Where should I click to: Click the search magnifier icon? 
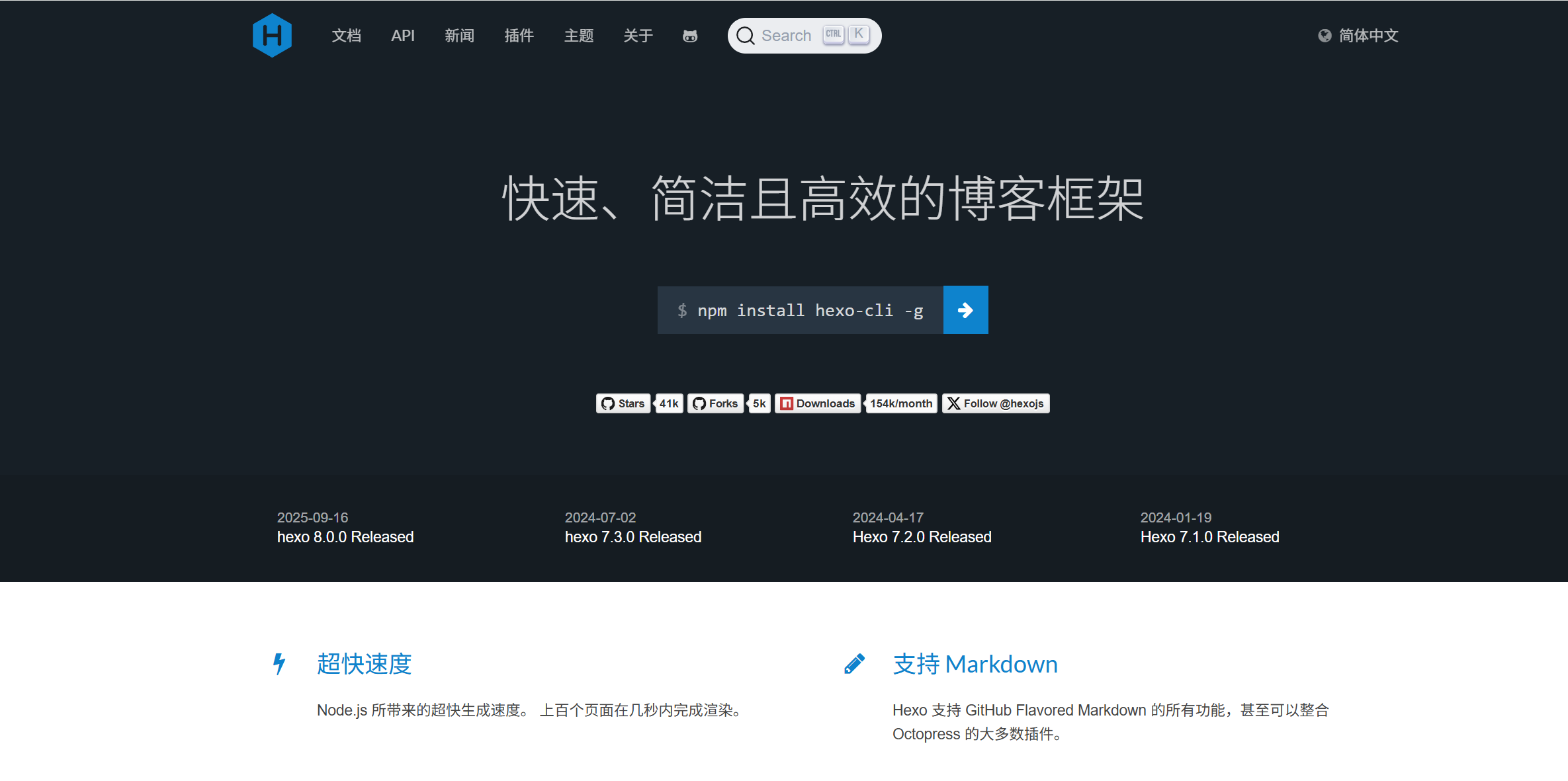pos(746,36)
